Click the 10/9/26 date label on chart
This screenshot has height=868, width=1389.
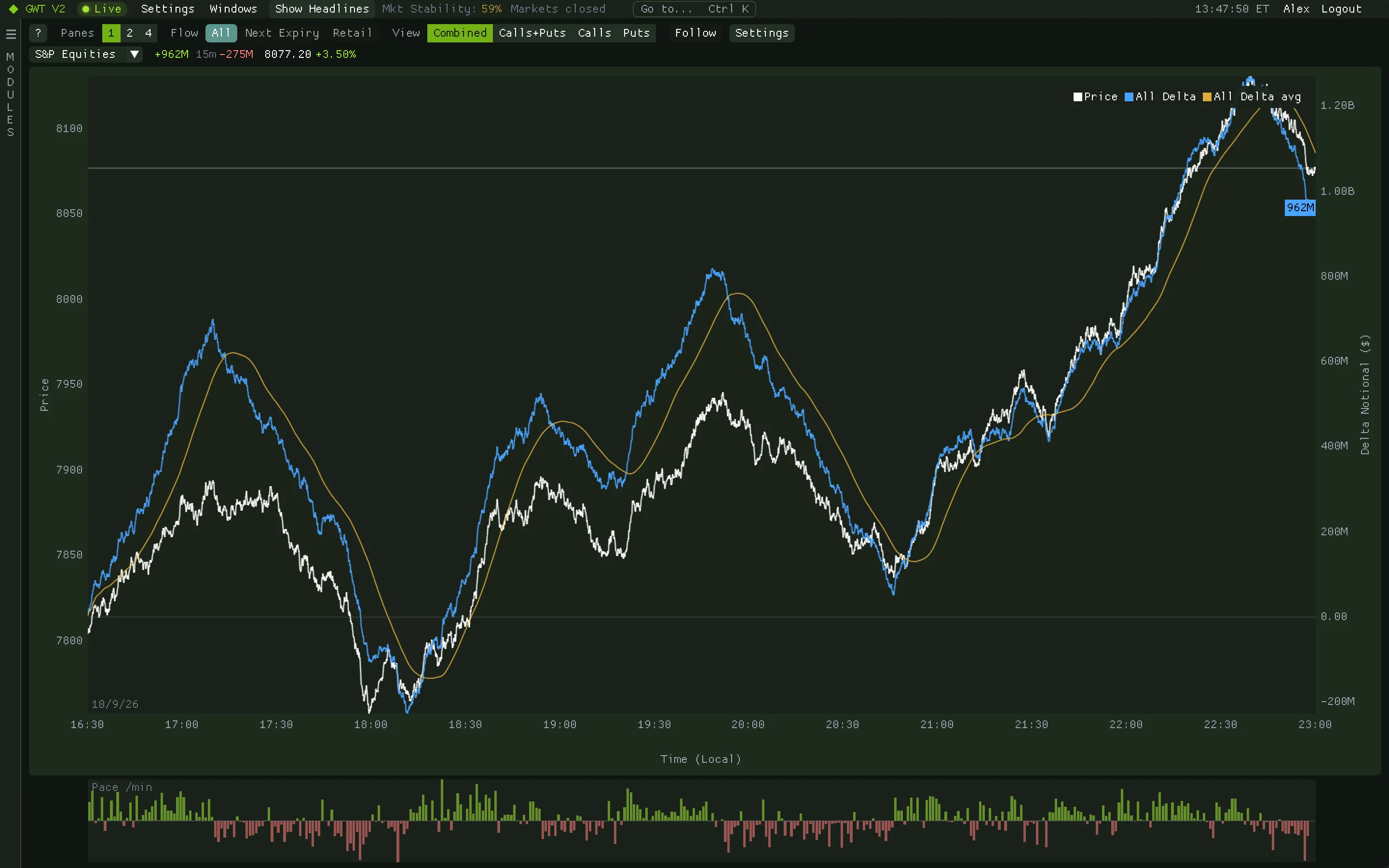(x=115, y=704)
